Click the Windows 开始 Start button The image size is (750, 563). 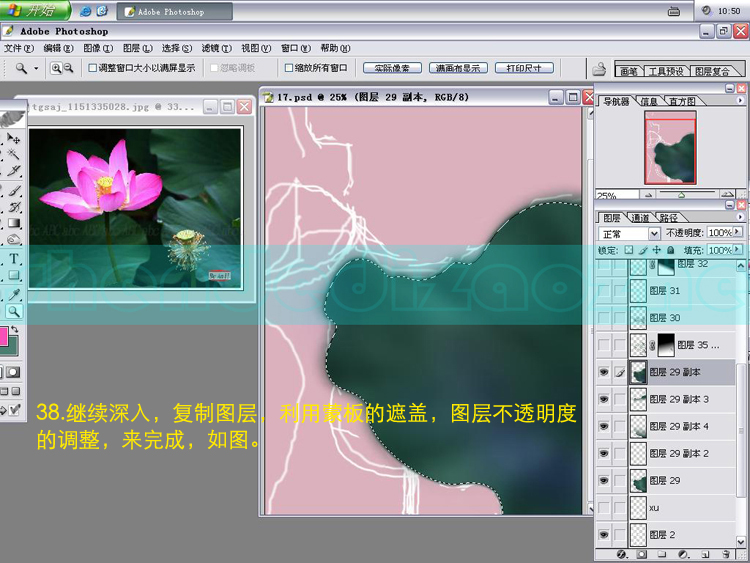tap(34, 10)
